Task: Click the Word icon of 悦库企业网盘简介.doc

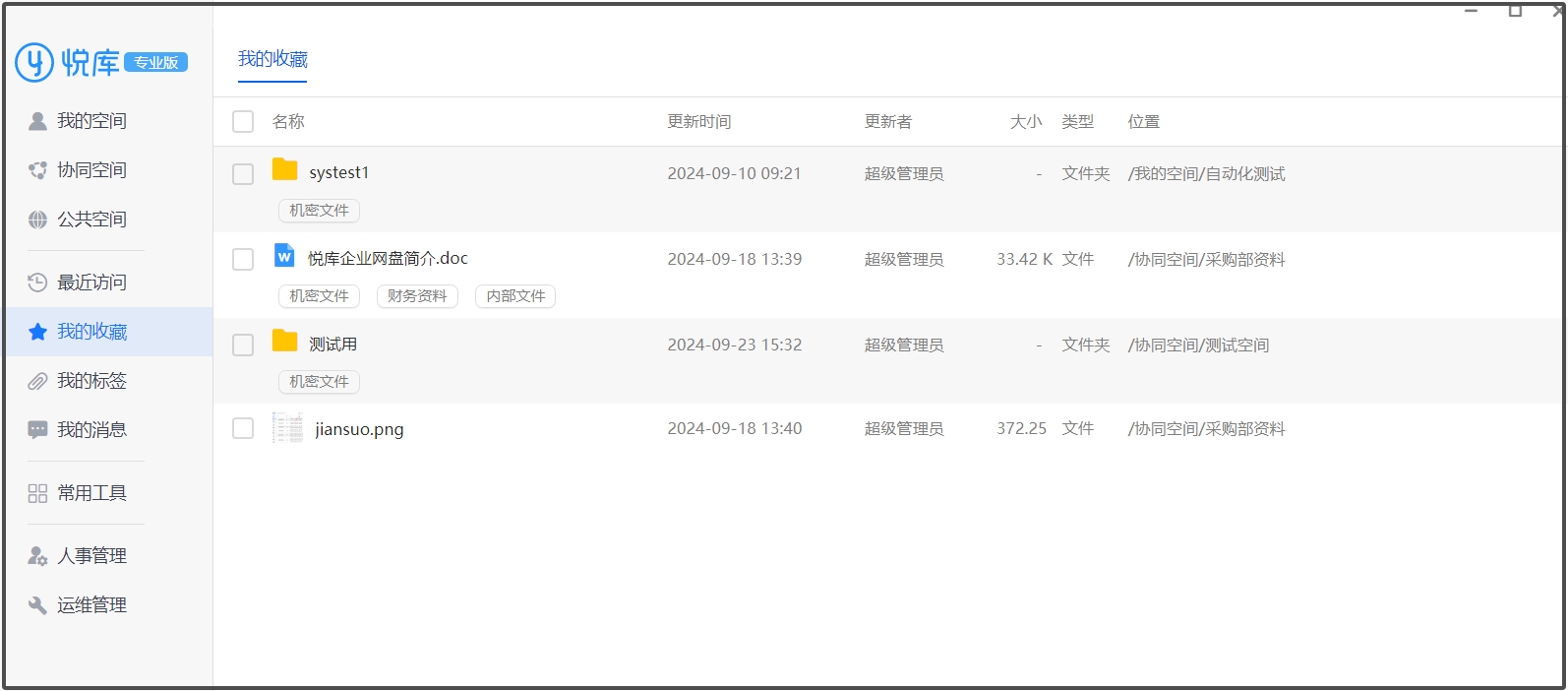Action: (284, 256)
